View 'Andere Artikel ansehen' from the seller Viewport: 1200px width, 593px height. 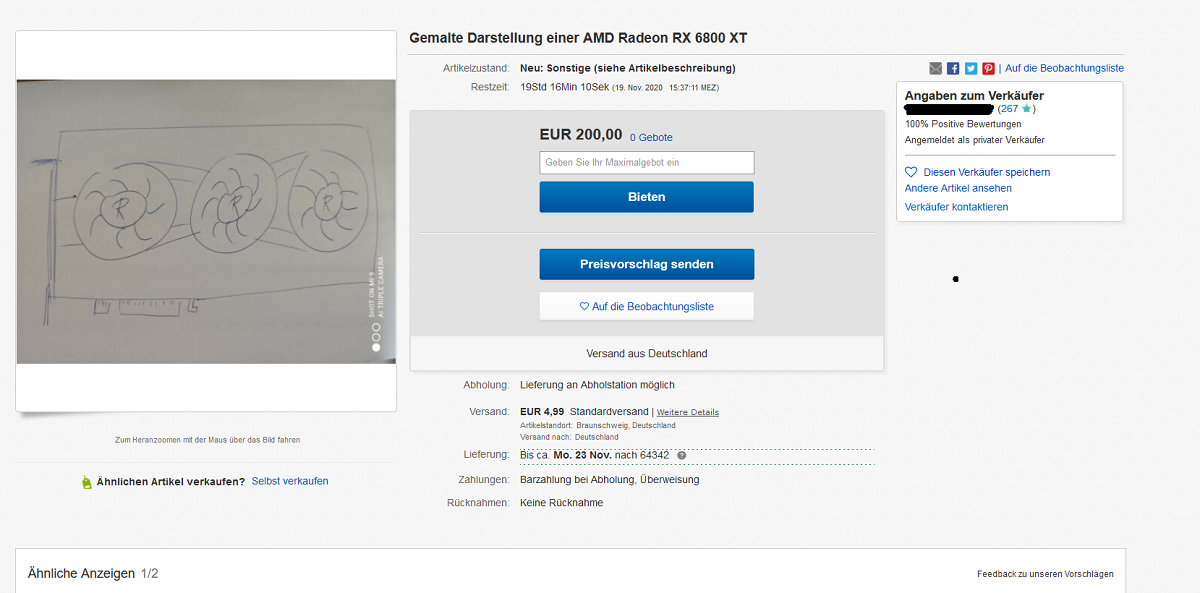tap(957, 188)
